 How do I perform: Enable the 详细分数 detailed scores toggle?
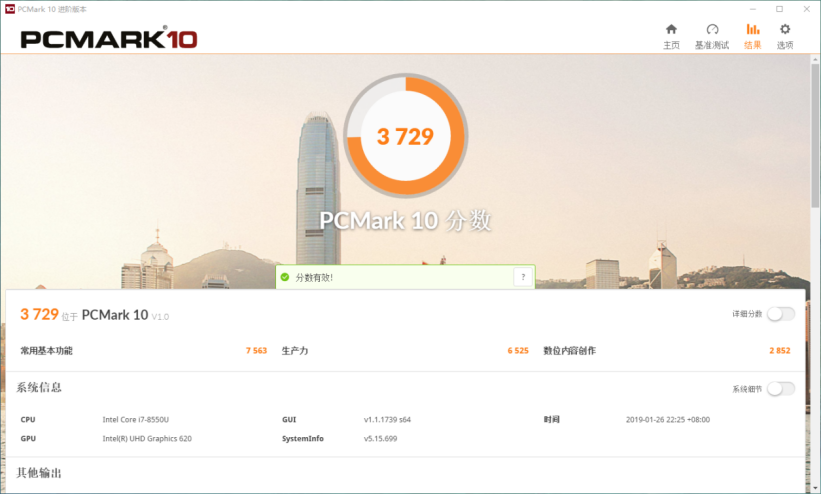pyautogui.click(x=781, y=314)
